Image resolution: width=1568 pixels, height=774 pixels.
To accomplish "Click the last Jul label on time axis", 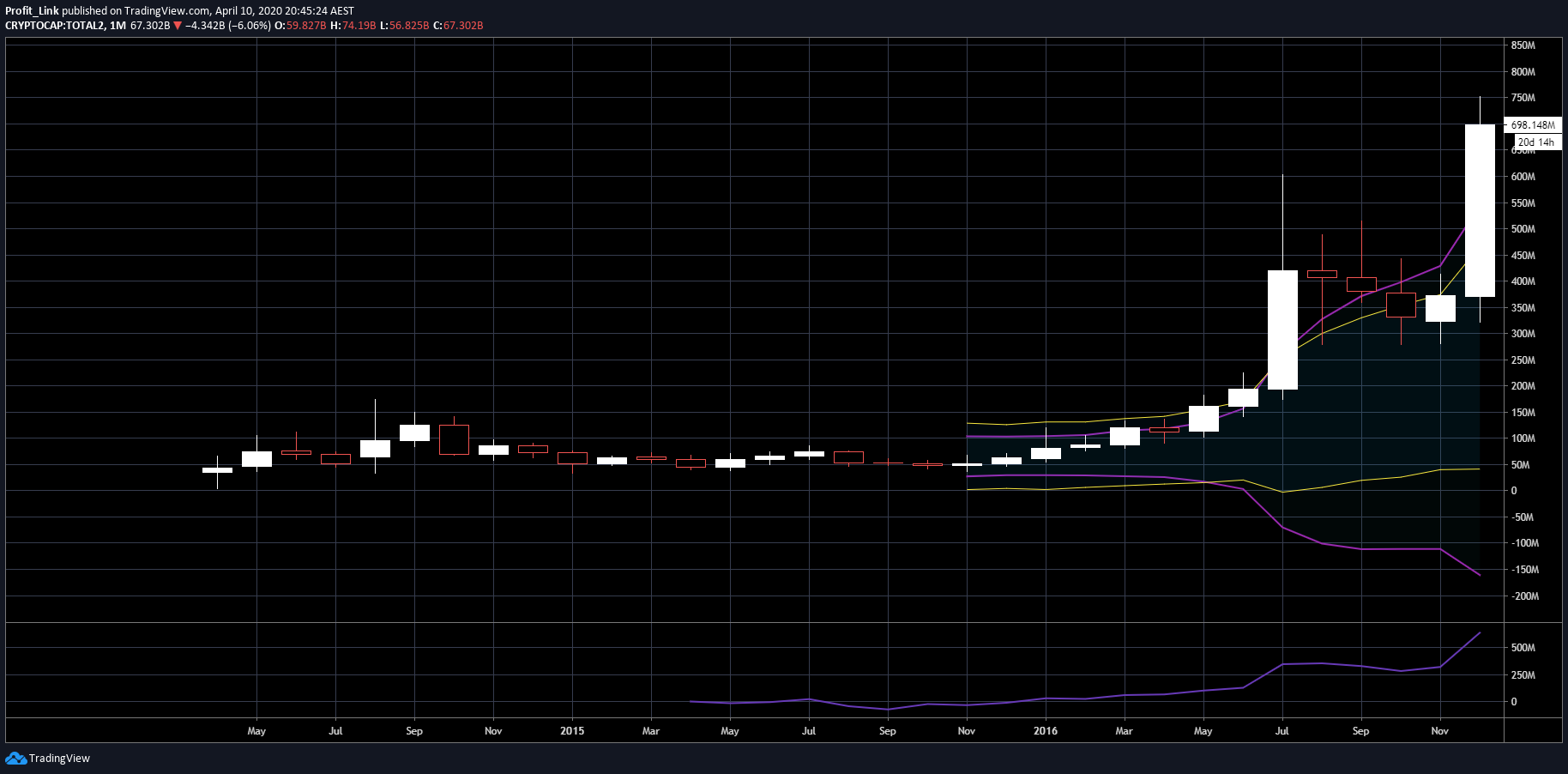I will (x=1282, y=731).
